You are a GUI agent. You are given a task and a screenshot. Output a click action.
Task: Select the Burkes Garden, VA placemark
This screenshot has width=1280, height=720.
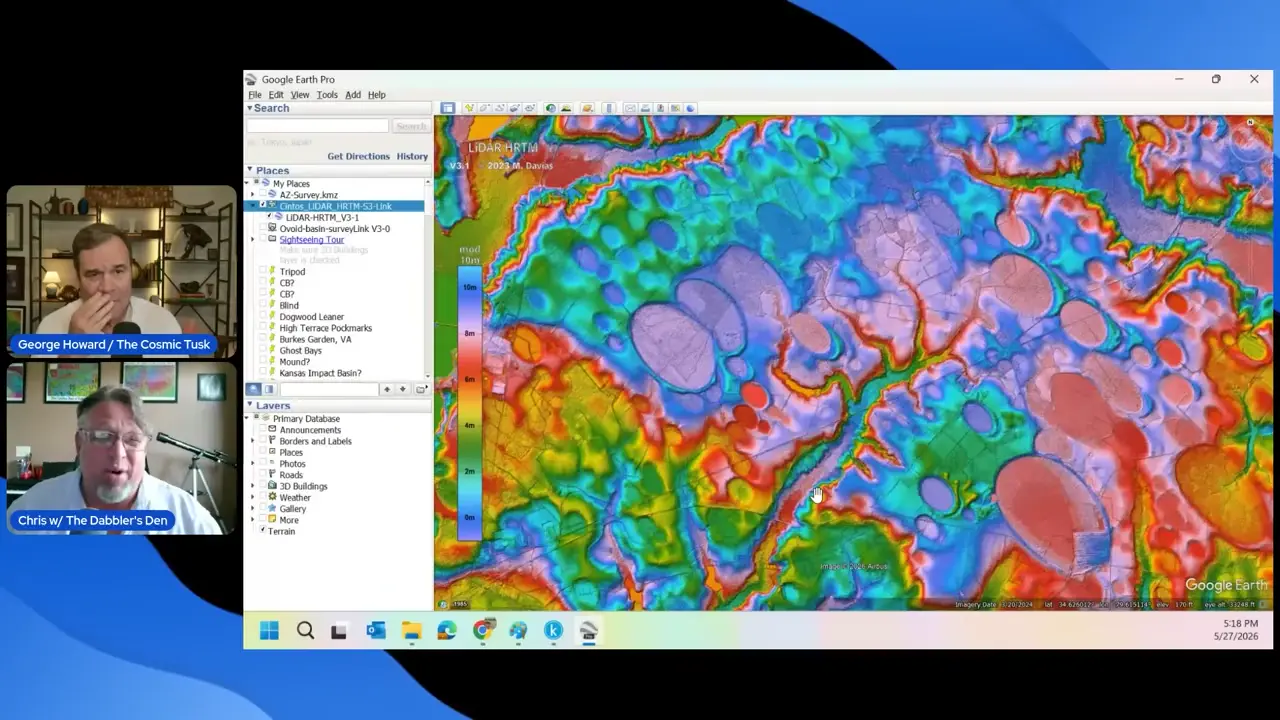315,340
